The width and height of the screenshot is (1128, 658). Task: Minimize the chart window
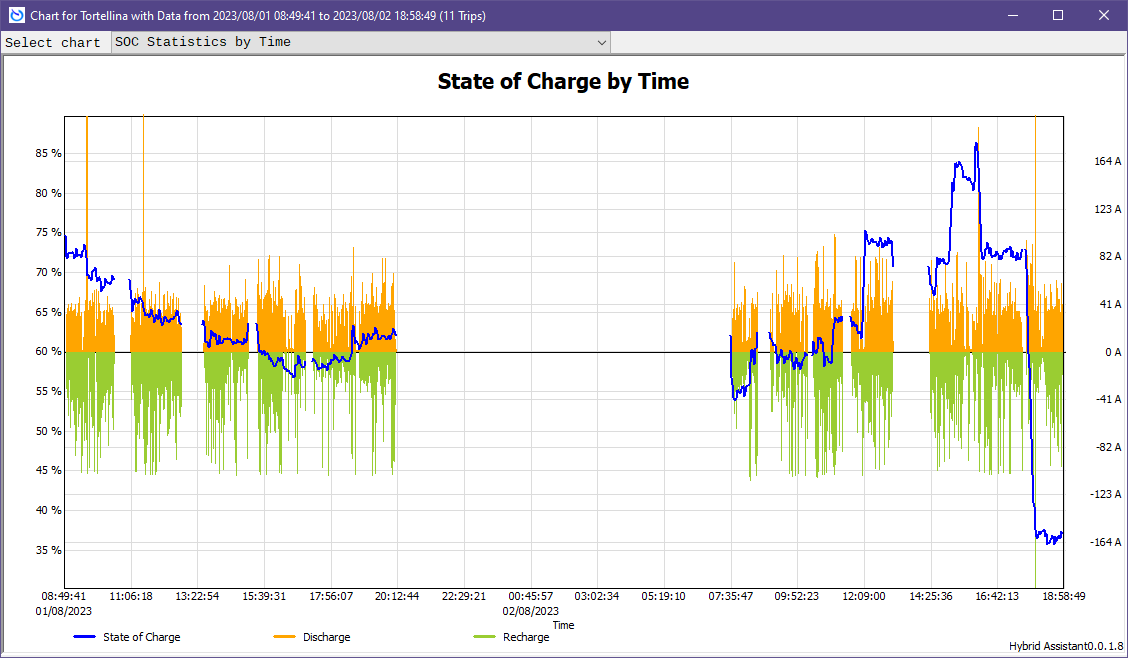tap(1013, 15)
